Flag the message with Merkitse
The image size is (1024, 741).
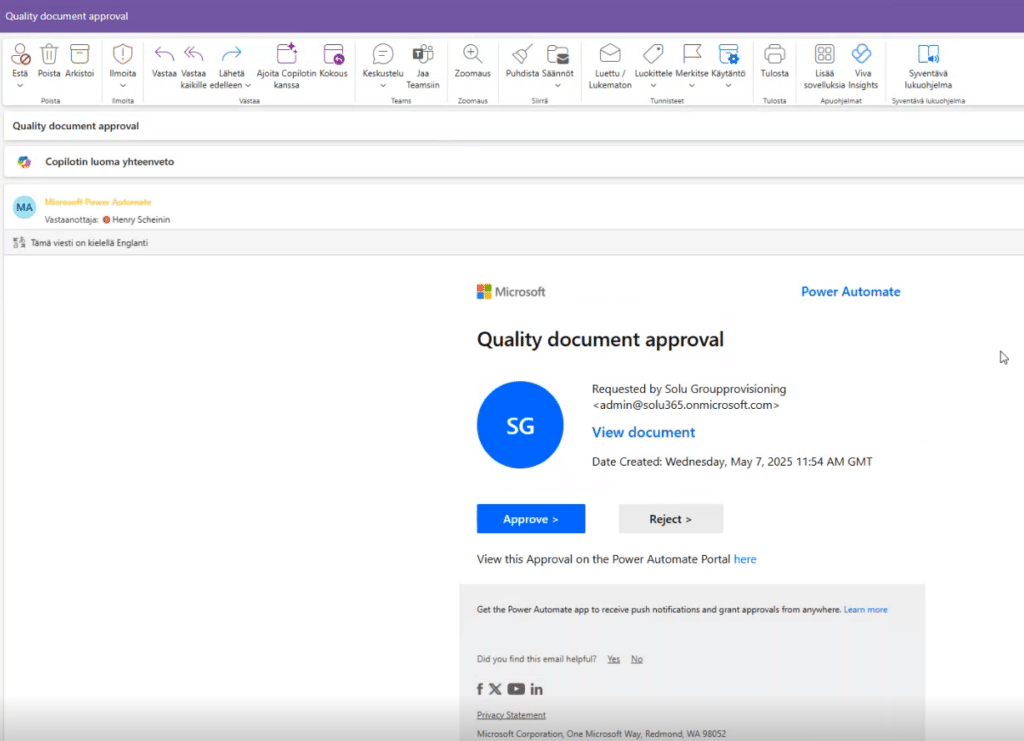pyautogui.click(x=692, y=54)
